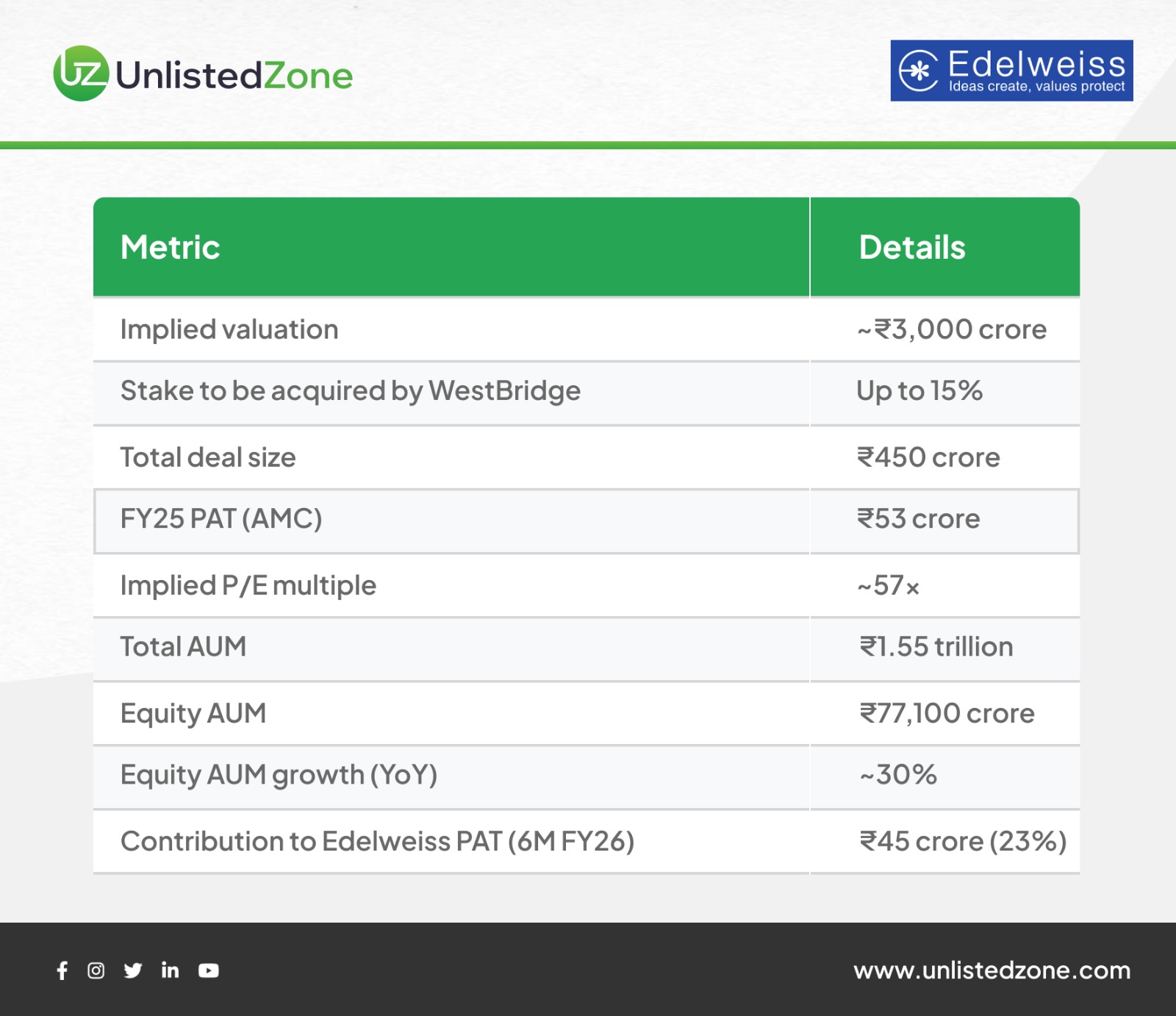The image size is (1176, 1016).
Task: Click the ₹1.55 trillion Total AUM value
Action: point(936,647)
